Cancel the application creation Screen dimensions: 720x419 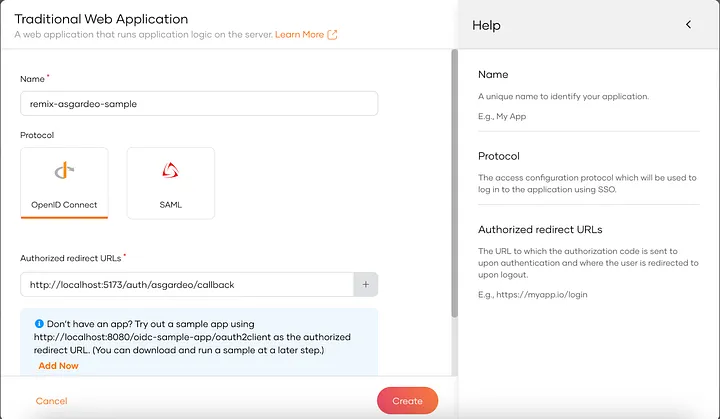pos(51,401)
